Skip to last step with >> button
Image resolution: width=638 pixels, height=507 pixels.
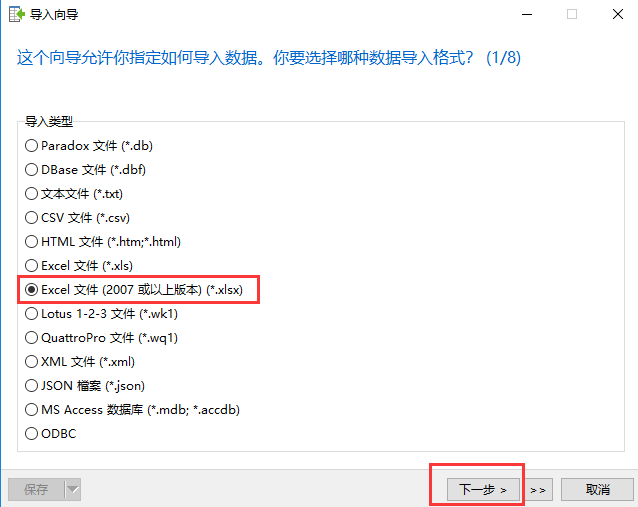coord(537,489)
